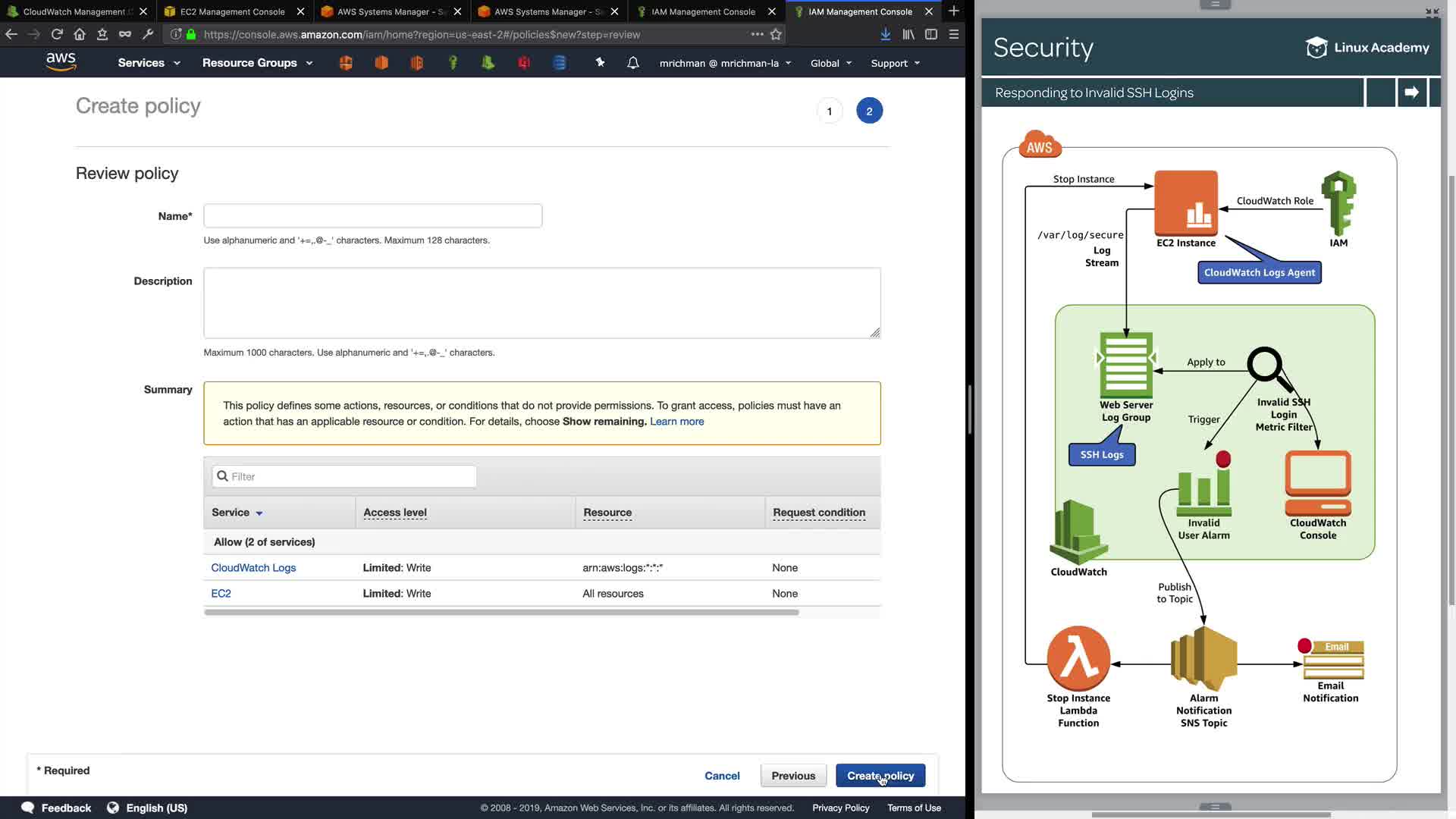
Task: Click the browser reload icon
Action: point(57,34)
